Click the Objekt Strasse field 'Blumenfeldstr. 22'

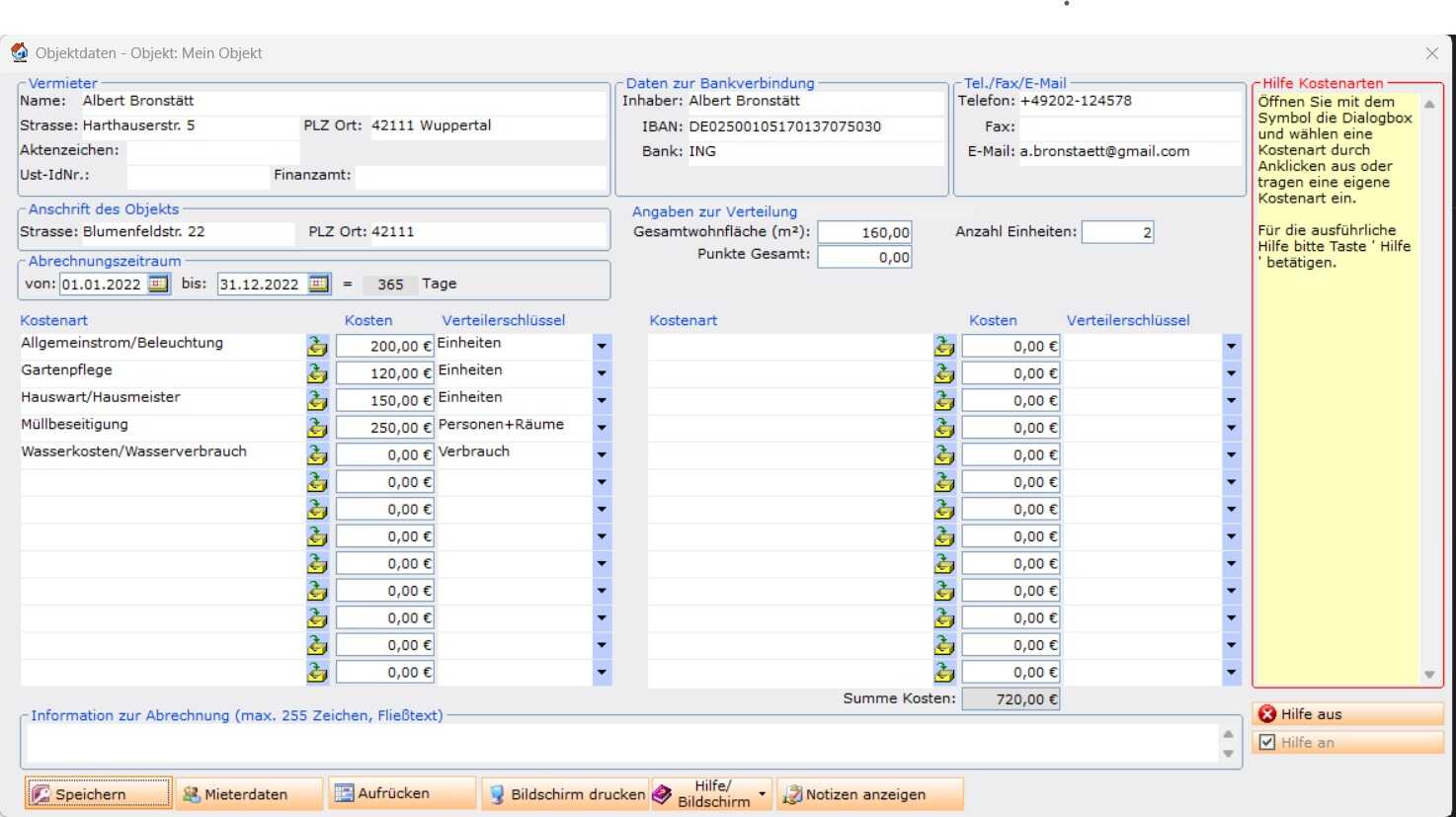pyautogui.click(x=188, y=232)
